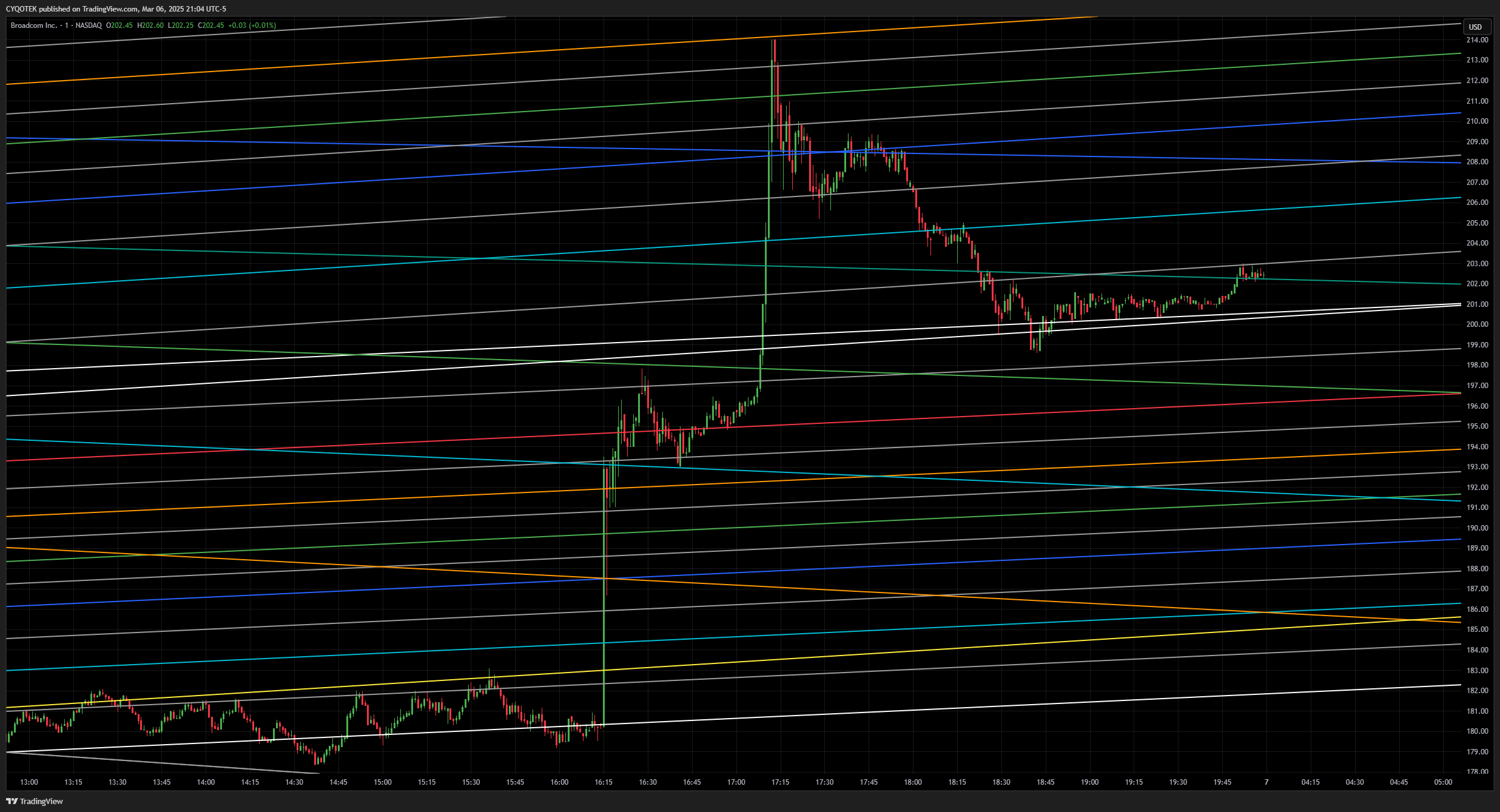Click the 200.00 price axis label

(1477, 324)
